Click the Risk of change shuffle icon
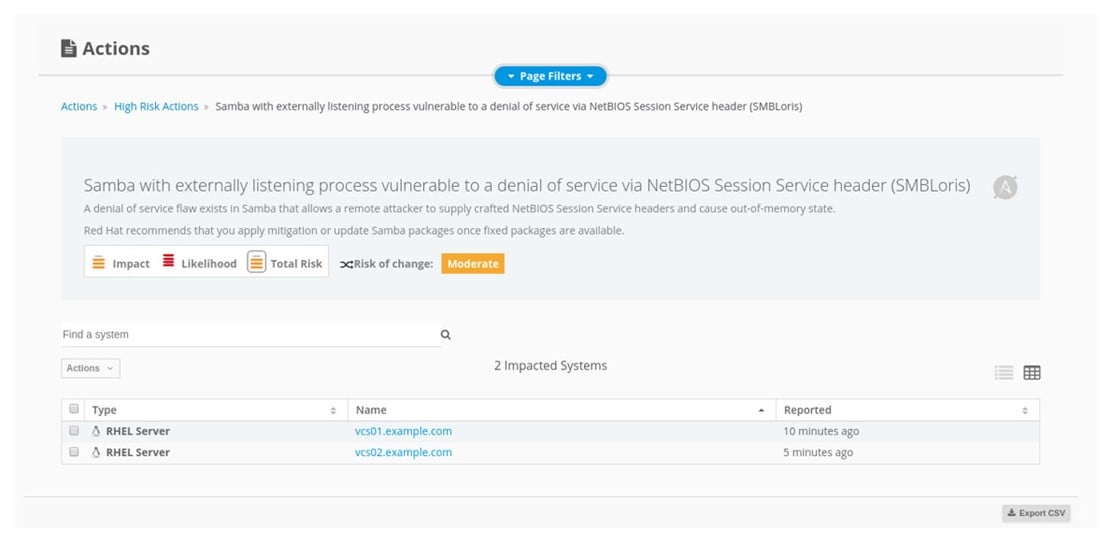The width and height of the screenshot is (1112, 544). (x=346, y=264)
